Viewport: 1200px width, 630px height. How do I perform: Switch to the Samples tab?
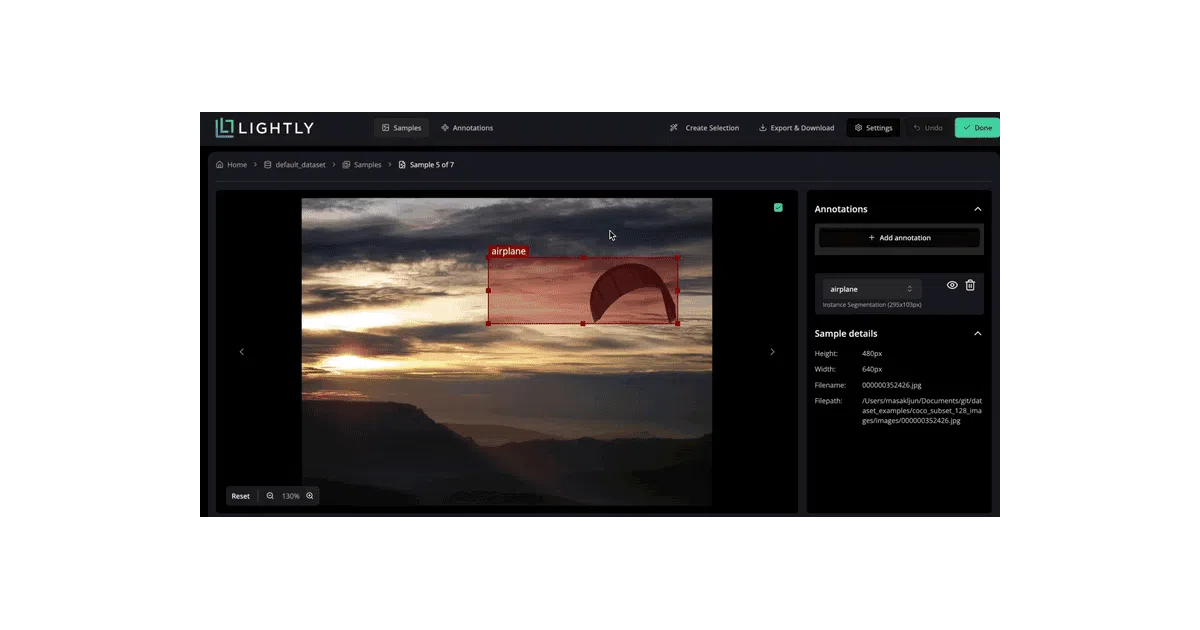tap(401, 128)
